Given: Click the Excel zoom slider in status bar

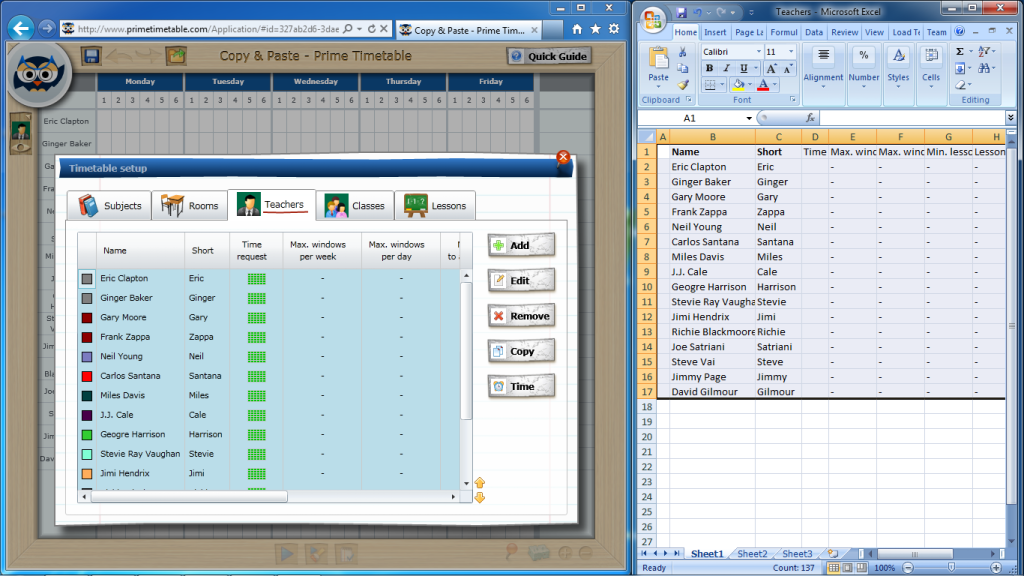Looking at the screenshot, I should [x=952, y=568].
